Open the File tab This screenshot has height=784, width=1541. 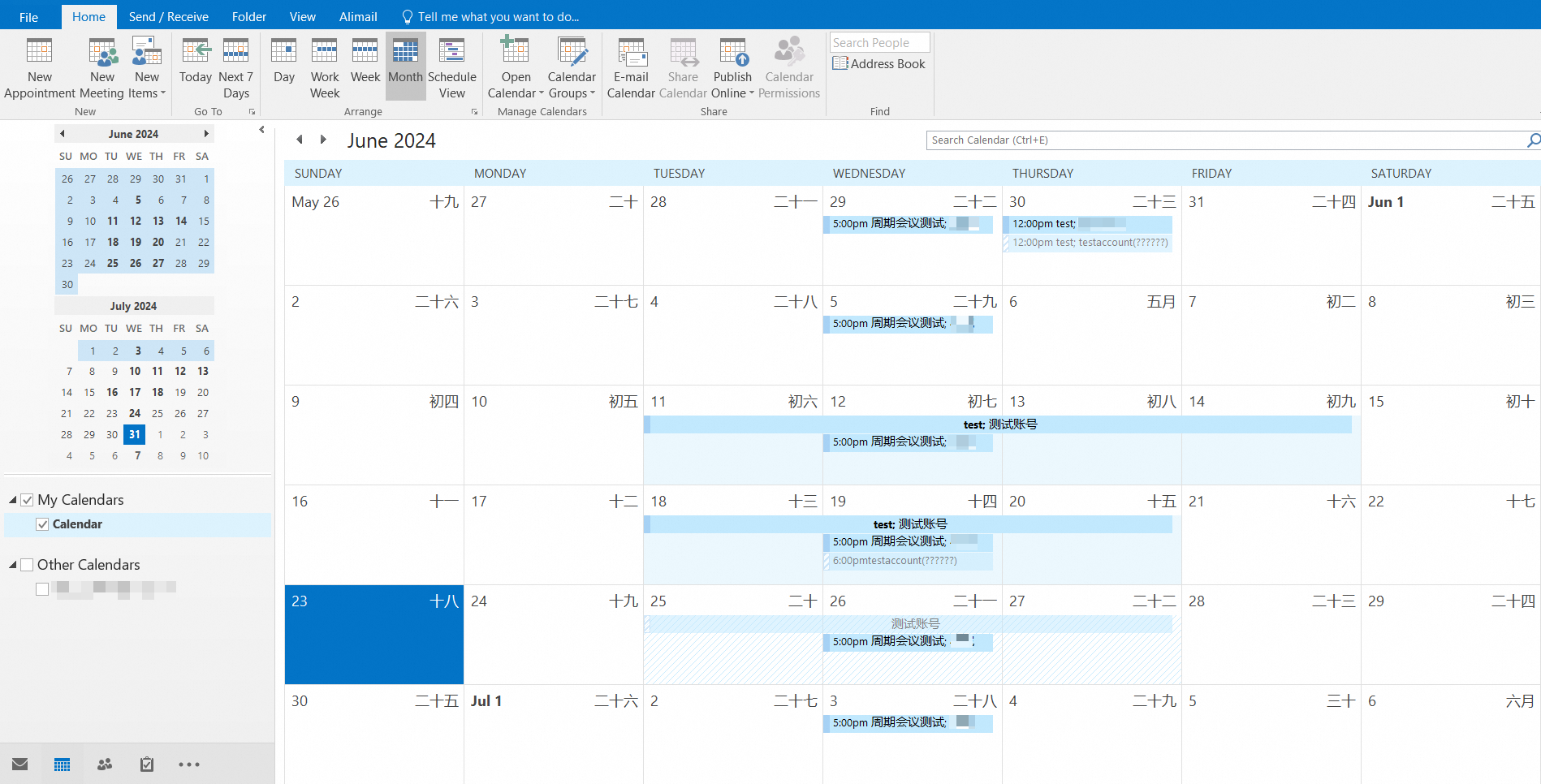tap(28, 16)
